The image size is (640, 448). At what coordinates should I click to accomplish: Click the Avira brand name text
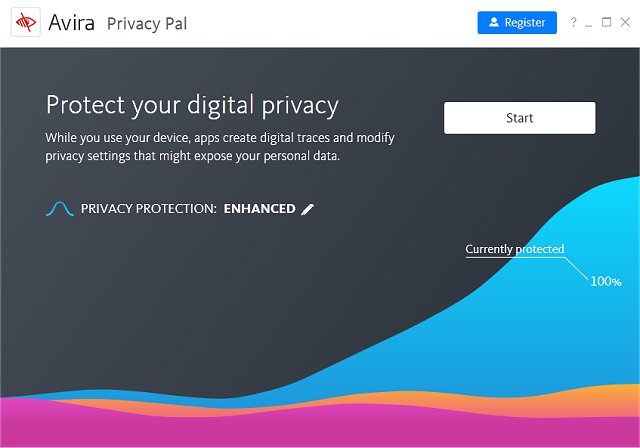(x=71, y=23)
